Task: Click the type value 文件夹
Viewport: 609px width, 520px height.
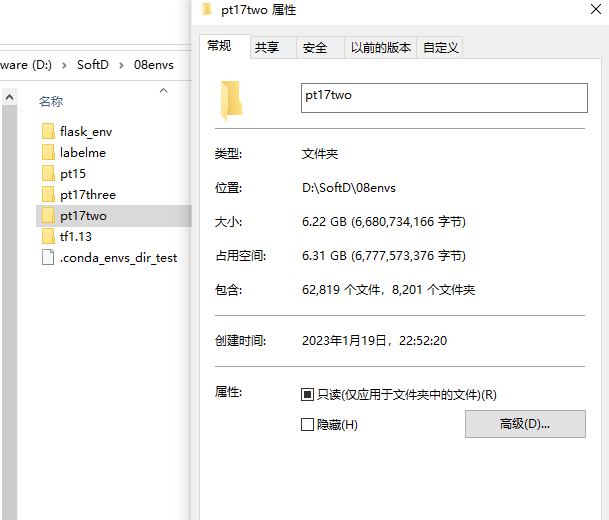Action: click(320, 154)
